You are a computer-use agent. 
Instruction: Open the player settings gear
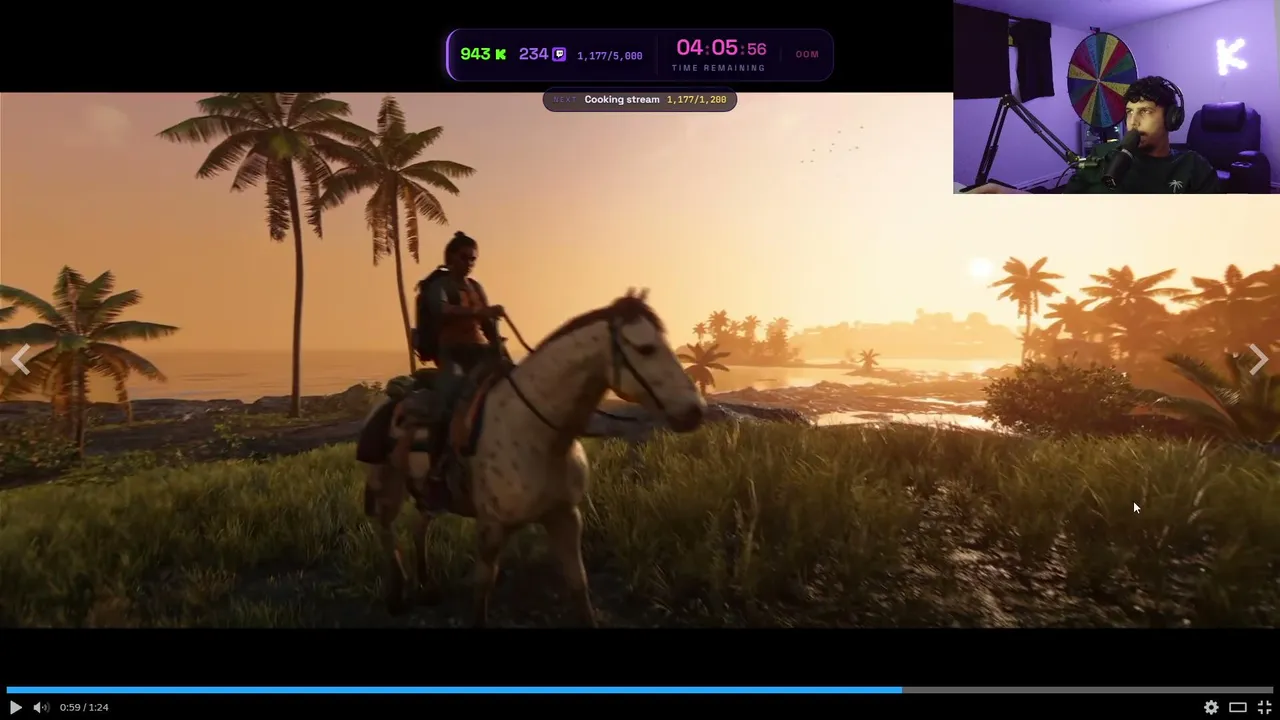tap(1211, 707)
